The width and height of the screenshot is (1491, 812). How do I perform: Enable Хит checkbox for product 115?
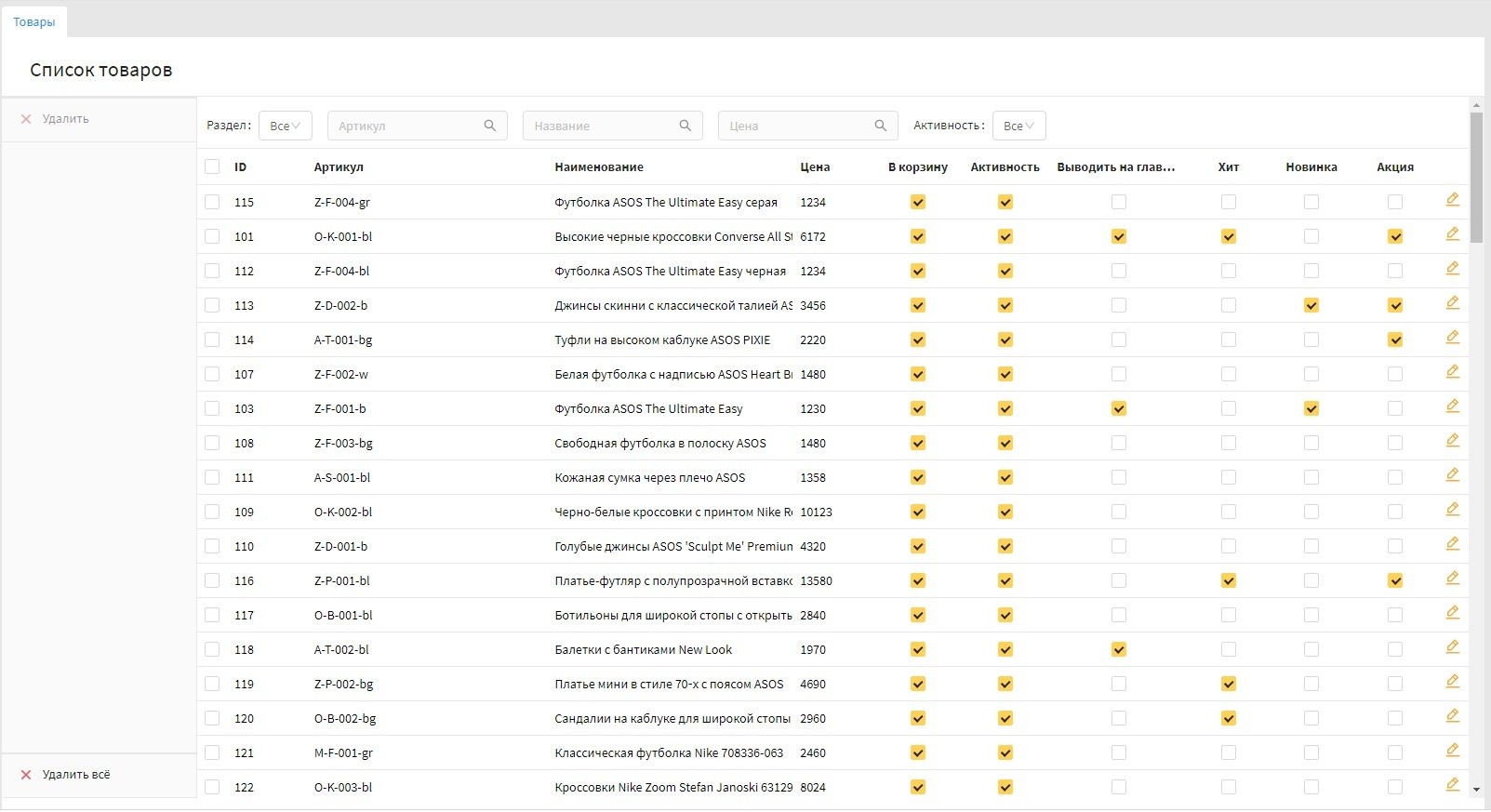tap(1229, 202)
